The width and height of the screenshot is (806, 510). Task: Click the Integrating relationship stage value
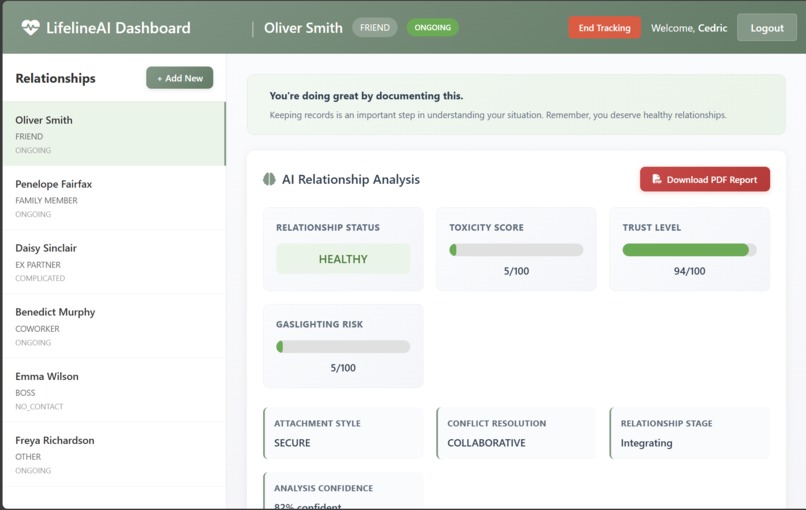pos(646,443)
